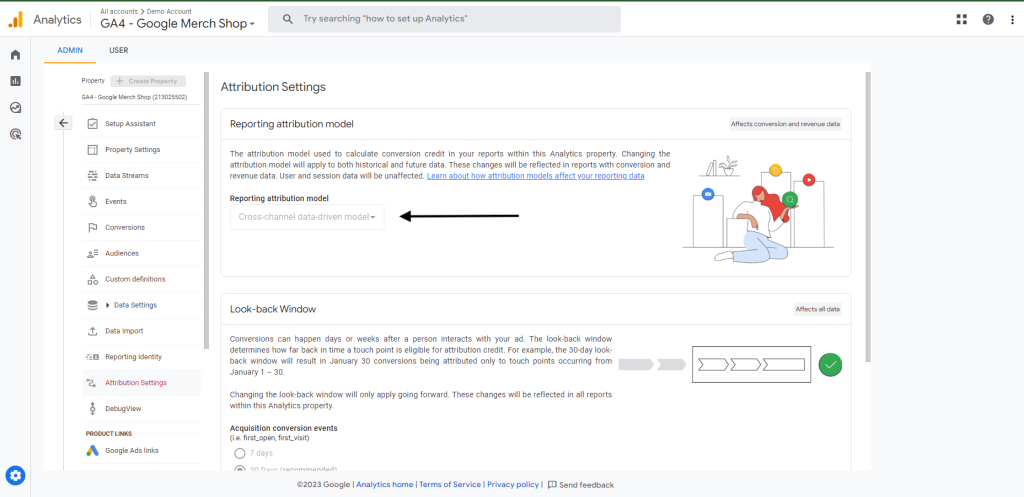Click the page's right scrollbar
Viewport: 1024px width, 497px height.
(868, 216)
